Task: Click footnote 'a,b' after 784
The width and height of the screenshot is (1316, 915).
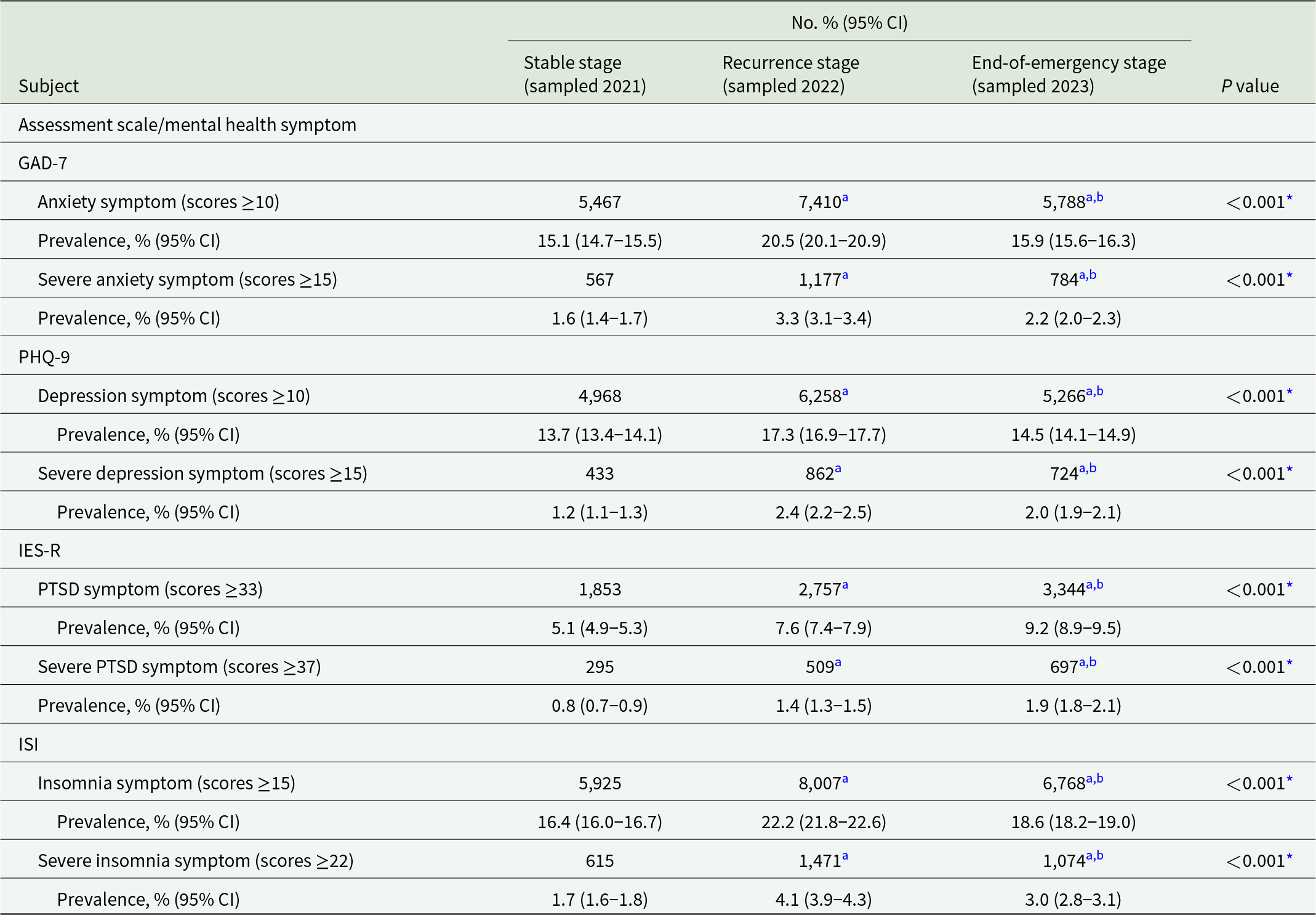Action: point(1088,275)
